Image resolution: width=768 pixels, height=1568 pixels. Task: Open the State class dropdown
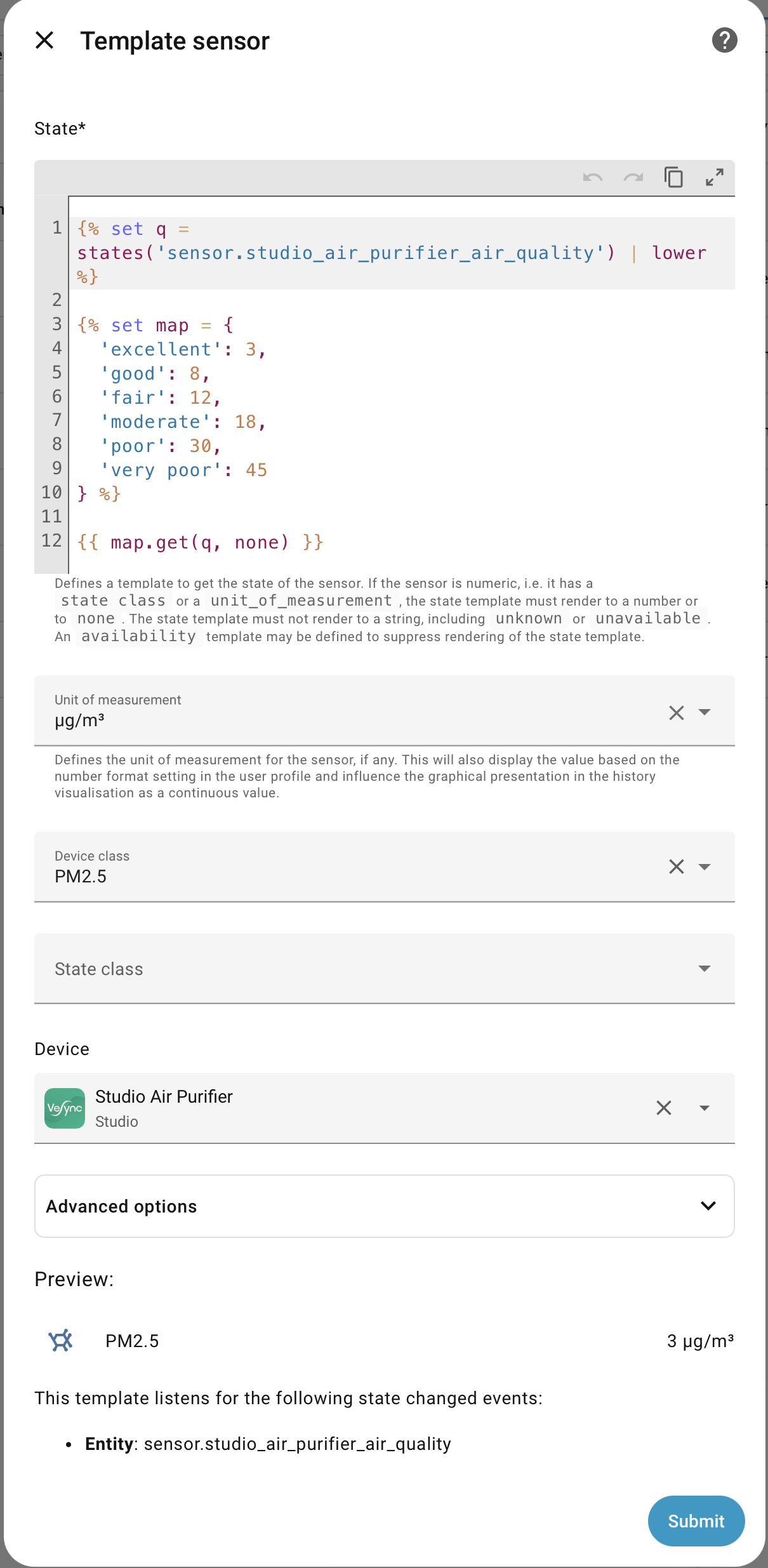pyautogui.click(x=705, y=969)
